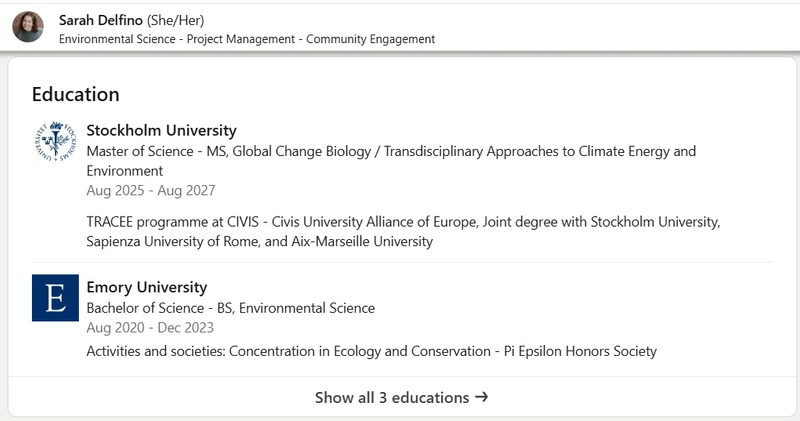Click the Education section heading

point(76,94)
